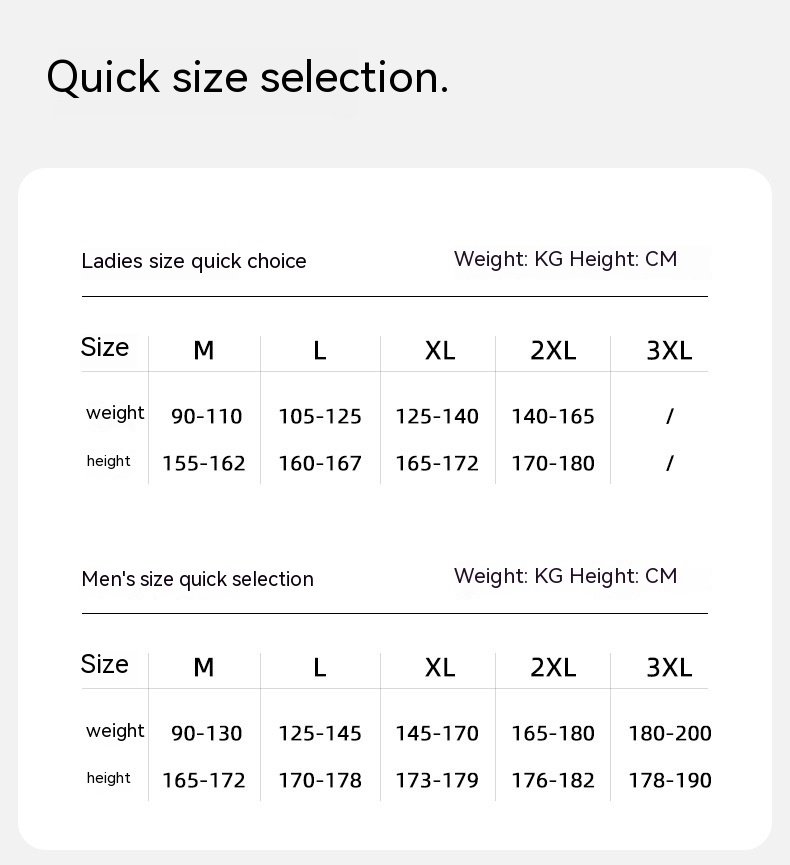Select the 3XL header in men's table
This screenshot has width=790, height=865.
[669, 668]
